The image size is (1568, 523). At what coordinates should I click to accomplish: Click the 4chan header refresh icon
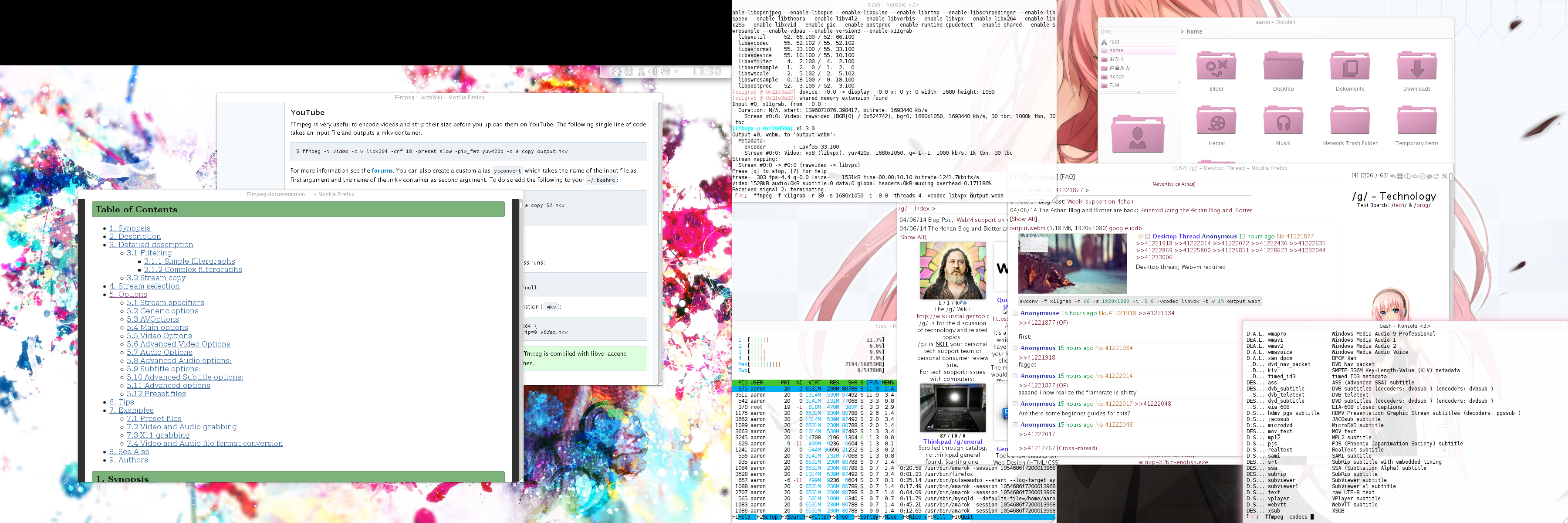pos(1436,177)
